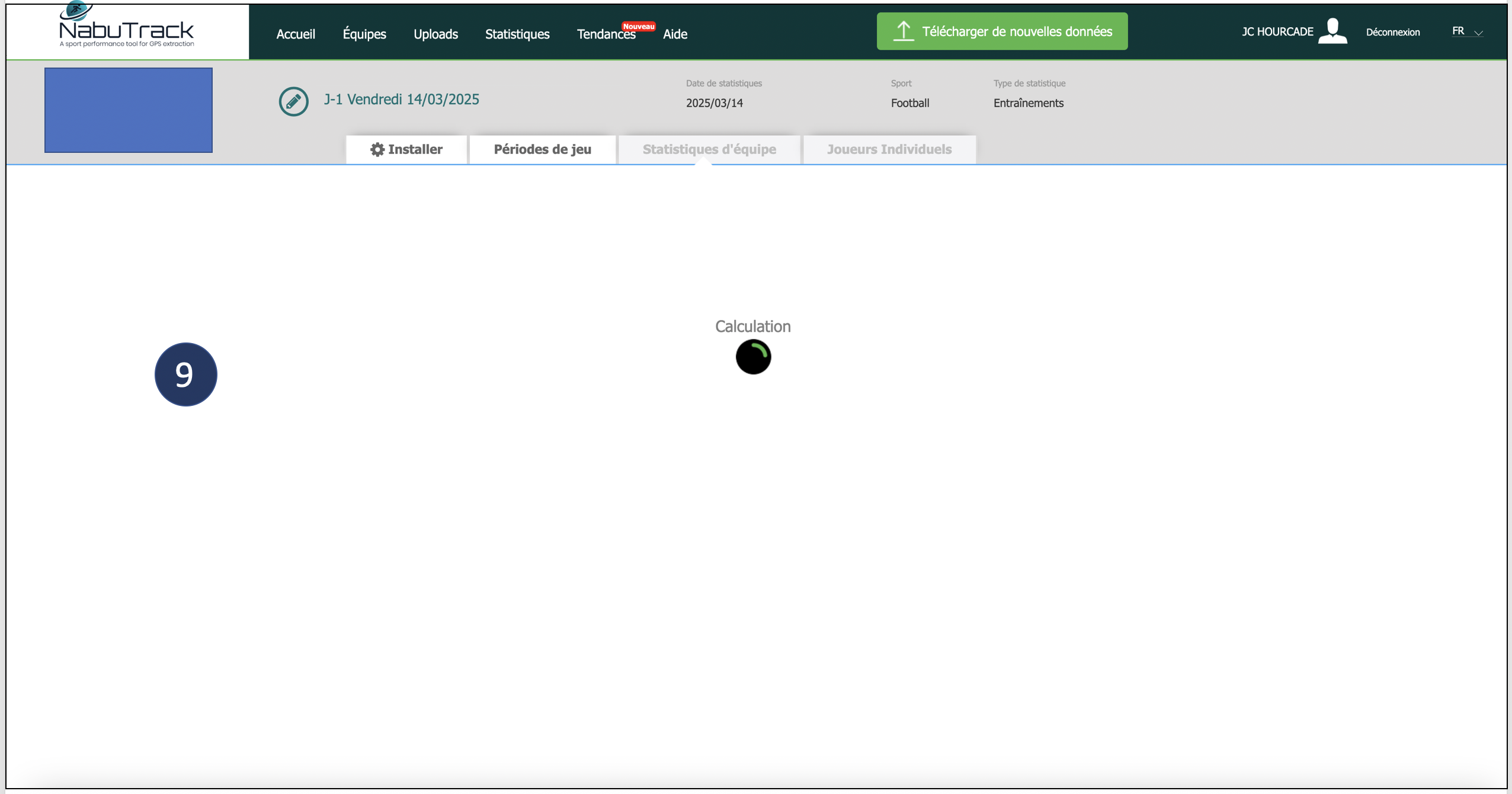Open Uploads in the navigation bar

(x=435, y=34)
